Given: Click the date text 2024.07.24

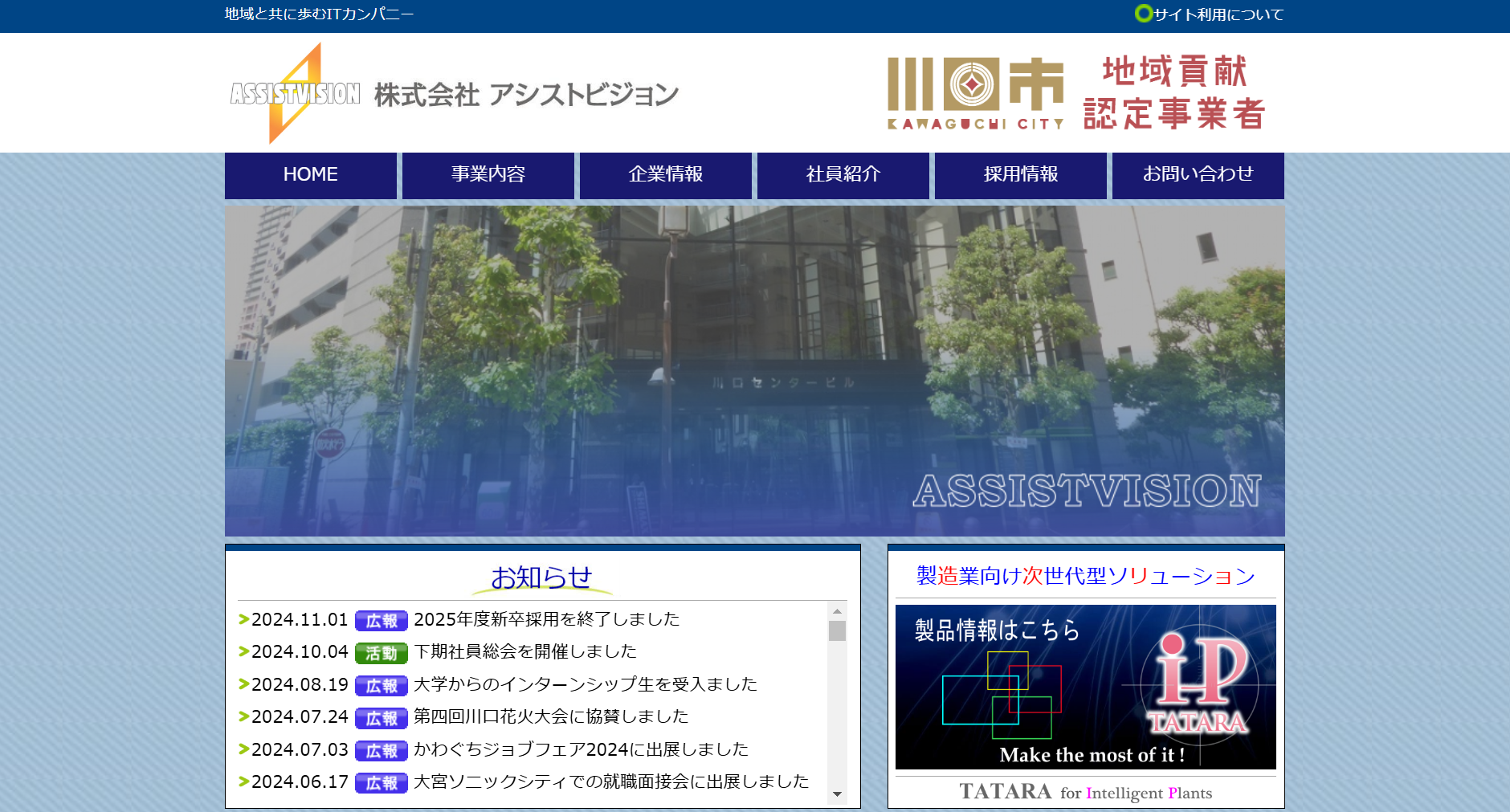Looking at the screenshot, I should tap(300, 716).
